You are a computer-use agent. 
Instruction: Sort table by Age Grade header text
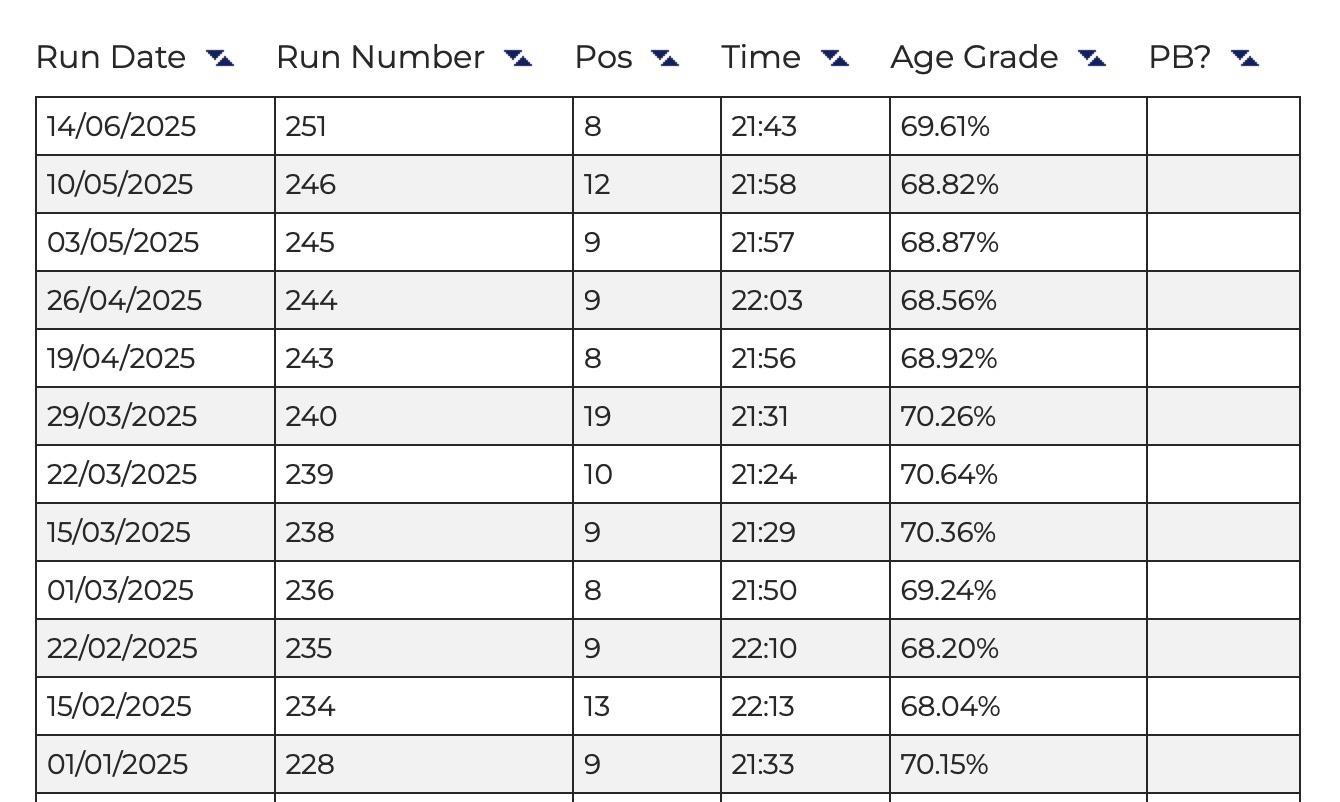pos(974,58)
